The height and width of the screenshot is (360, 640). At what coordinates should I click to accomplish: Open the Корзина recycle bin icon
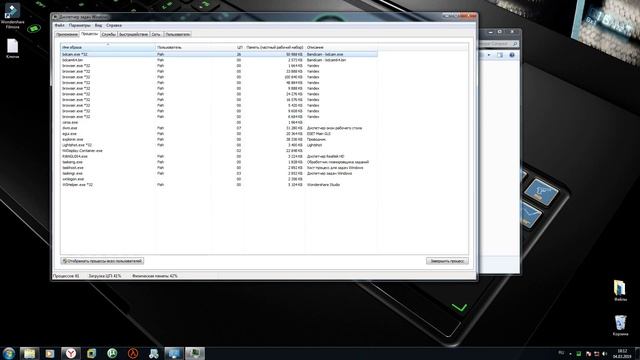tap(620, 325)
